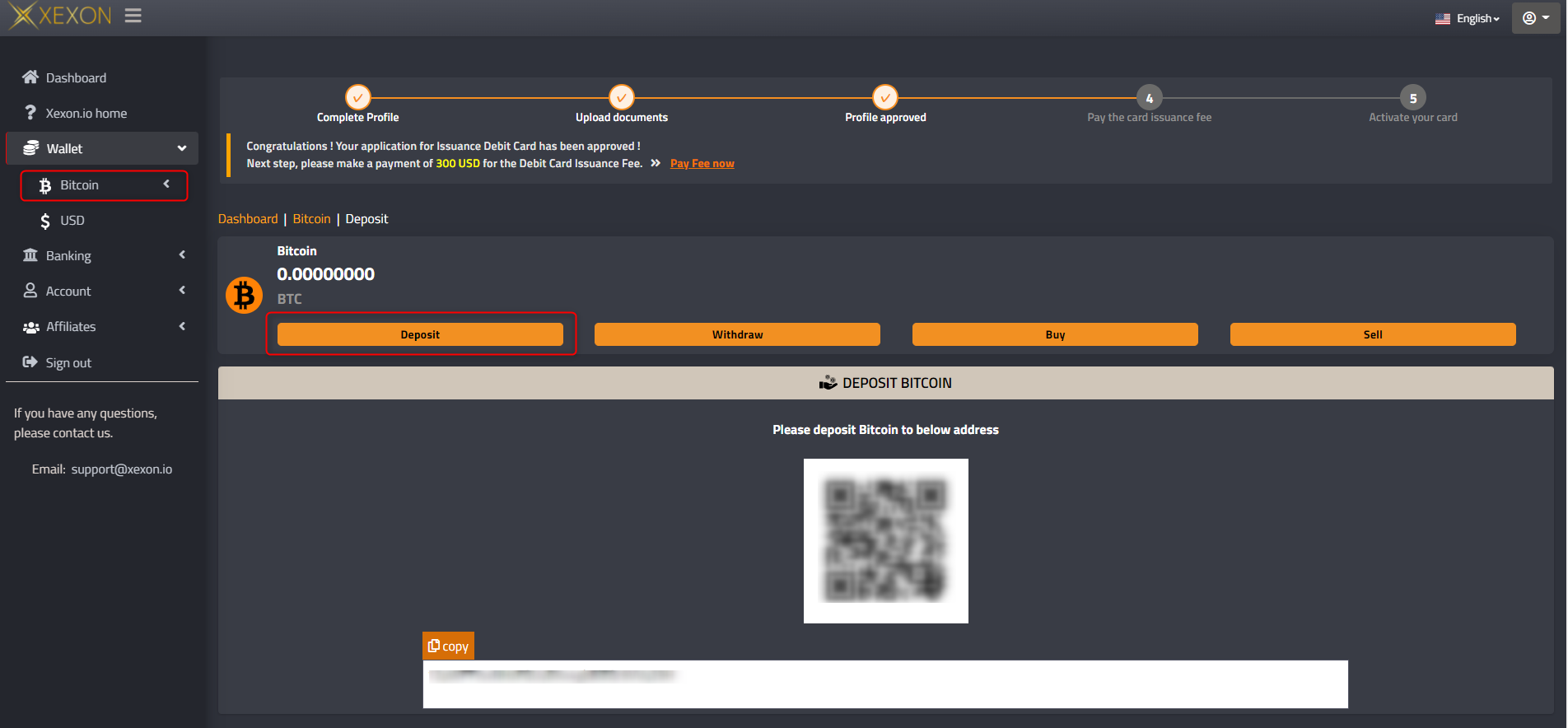
Task: Open Xexon.io home link
Action: click(86, 113)
